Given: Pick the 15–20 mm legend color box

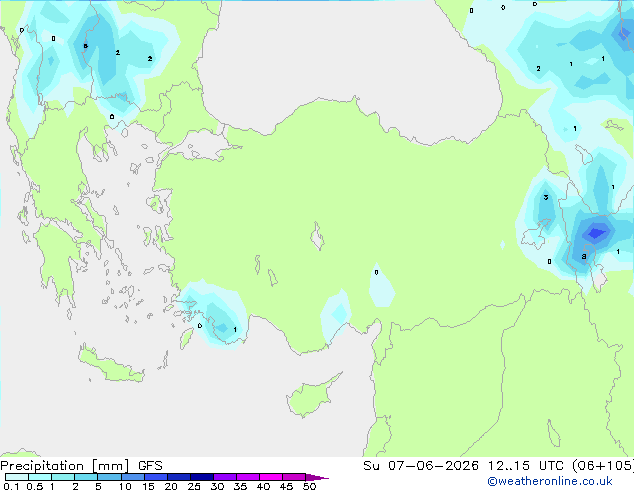Looking at the screenshot, I should coord(155,477).
